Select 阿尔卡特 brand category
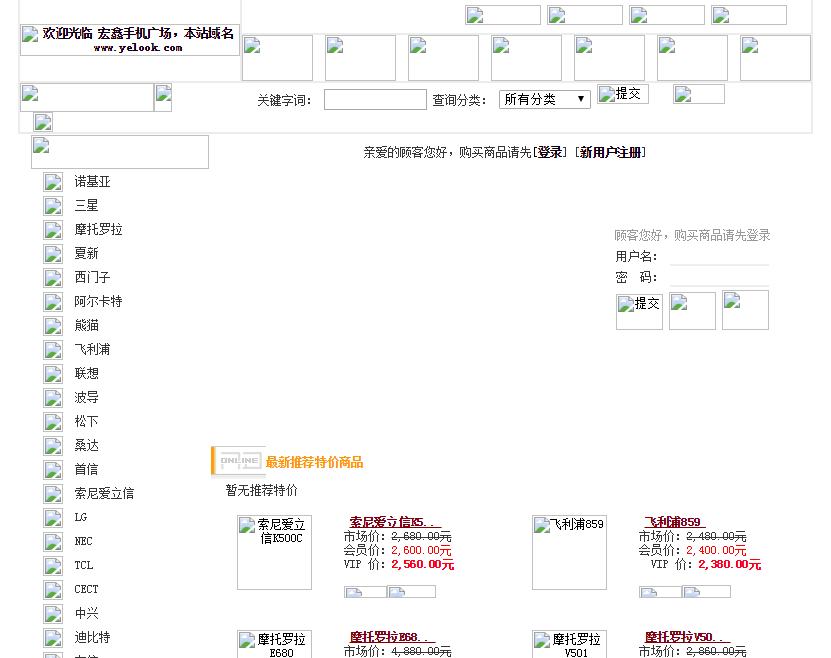Screen dimensions: 831x658 tap(99, 301)
